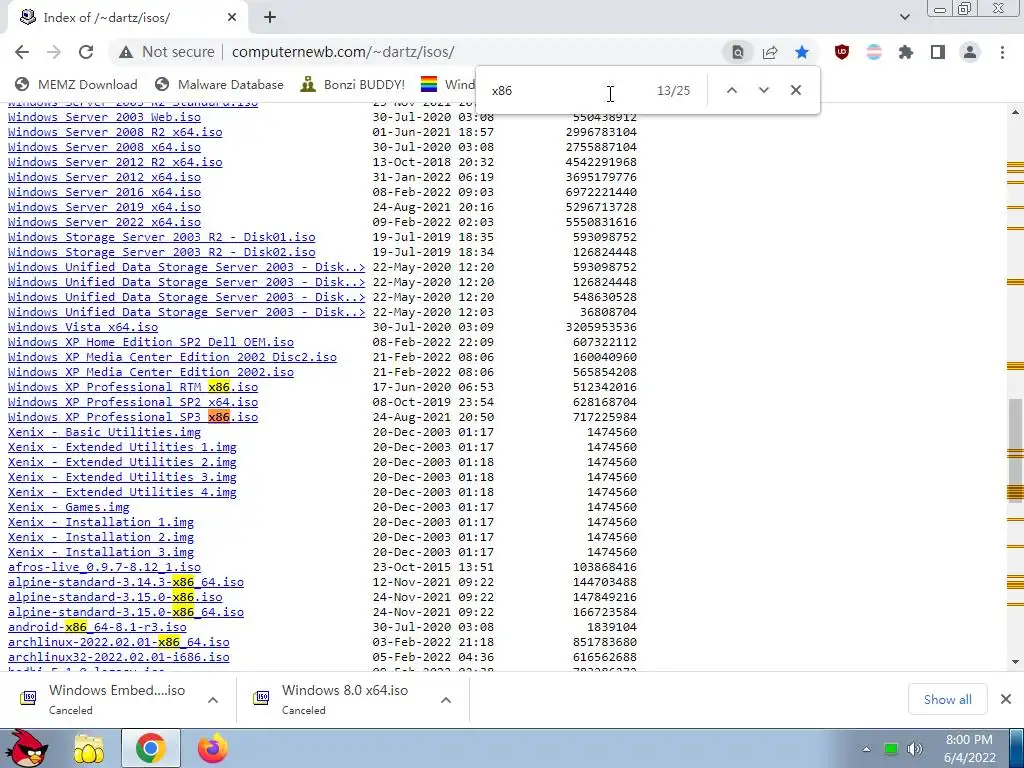Go back to the previous page
This screenshot has height=768, width=1024.
click(x=22, y=52)
